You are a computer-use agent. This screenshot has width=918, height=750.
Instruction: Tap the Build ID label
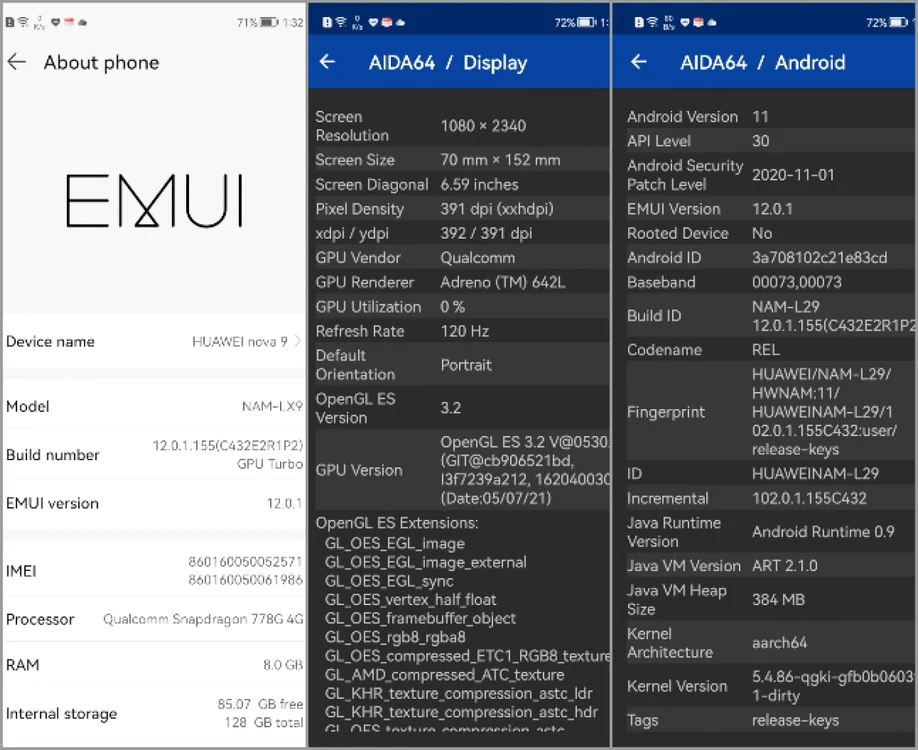click(x=654, y=316)
